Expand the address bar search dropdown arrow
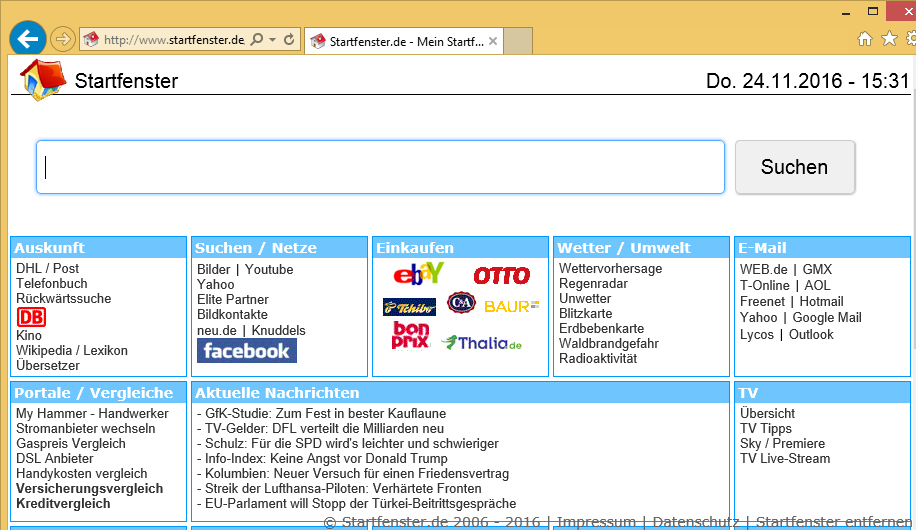The width and height of the screenshot is (916, 530). pyautogui.click(x=272, y=40)
